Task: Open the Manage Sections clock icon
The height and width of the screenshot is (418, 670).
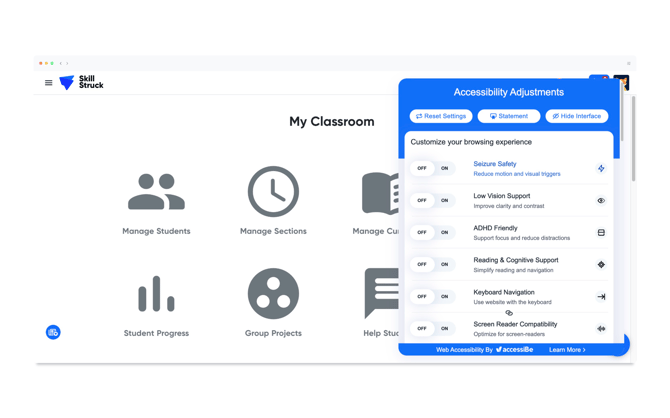Action: pyautogui.click(x=273, y=191)
